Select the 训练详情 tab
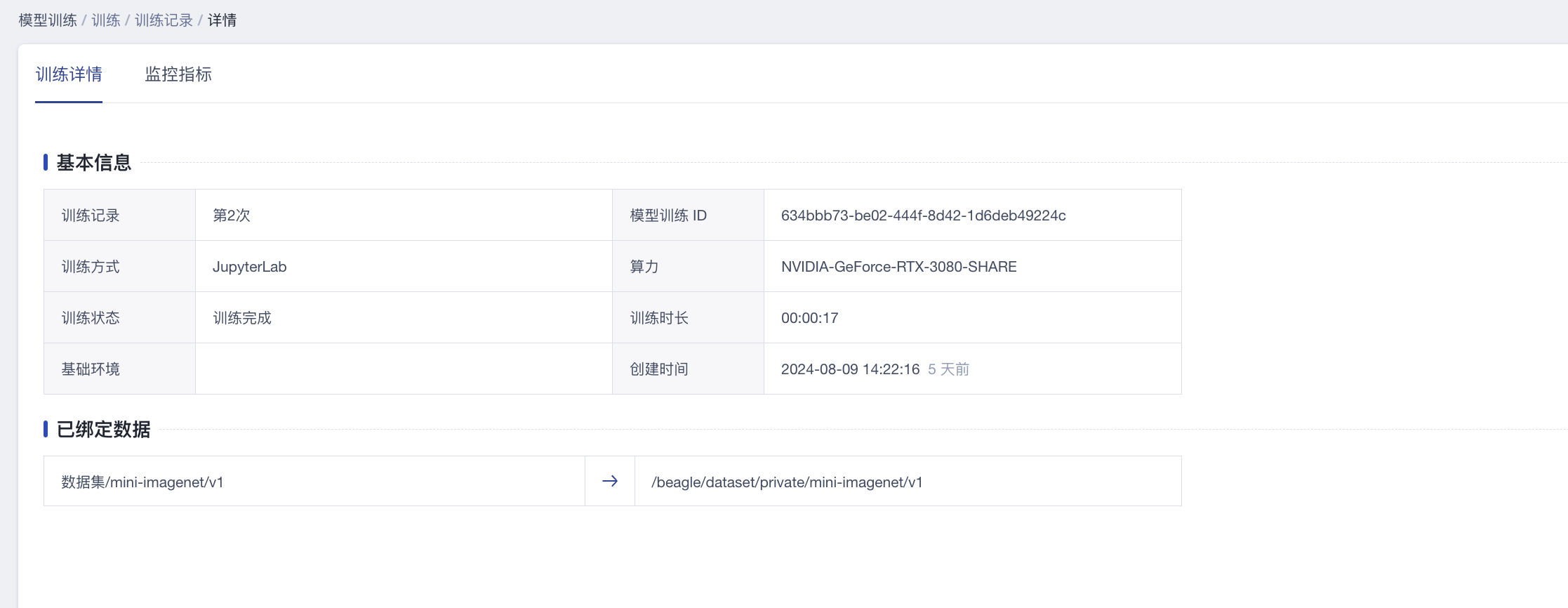Screen dimensions: 1568x608 click(x=69, y=74)
